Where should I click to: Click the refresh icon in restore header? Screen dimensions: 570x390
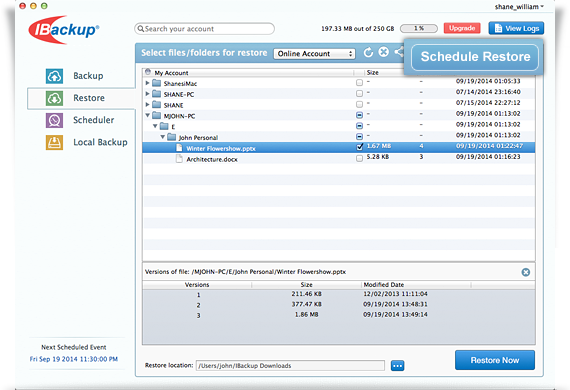click(x=368, y=52)
